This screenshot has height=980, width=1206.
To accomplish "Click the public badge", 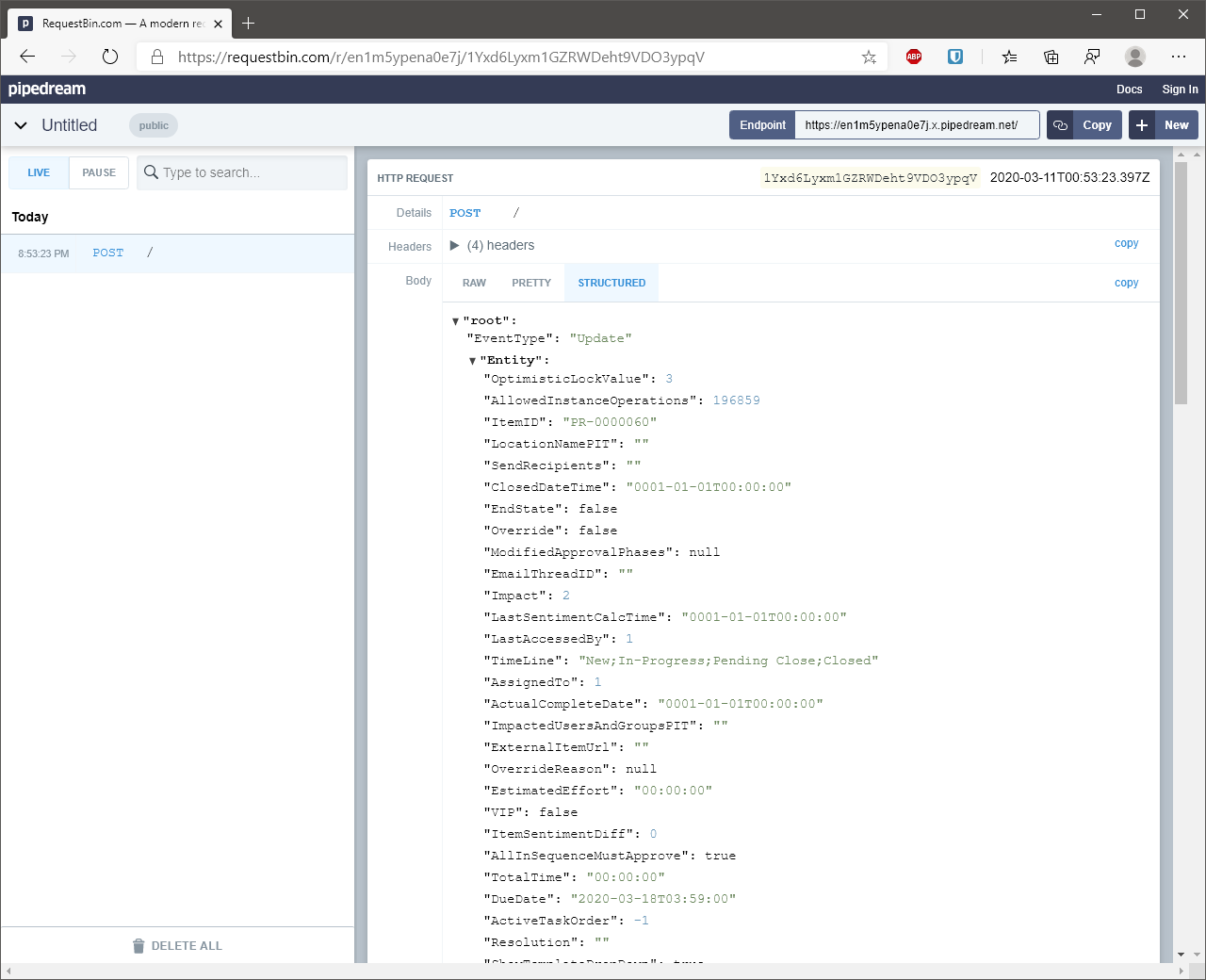I will pyautogui.click(x=154, y=125).
